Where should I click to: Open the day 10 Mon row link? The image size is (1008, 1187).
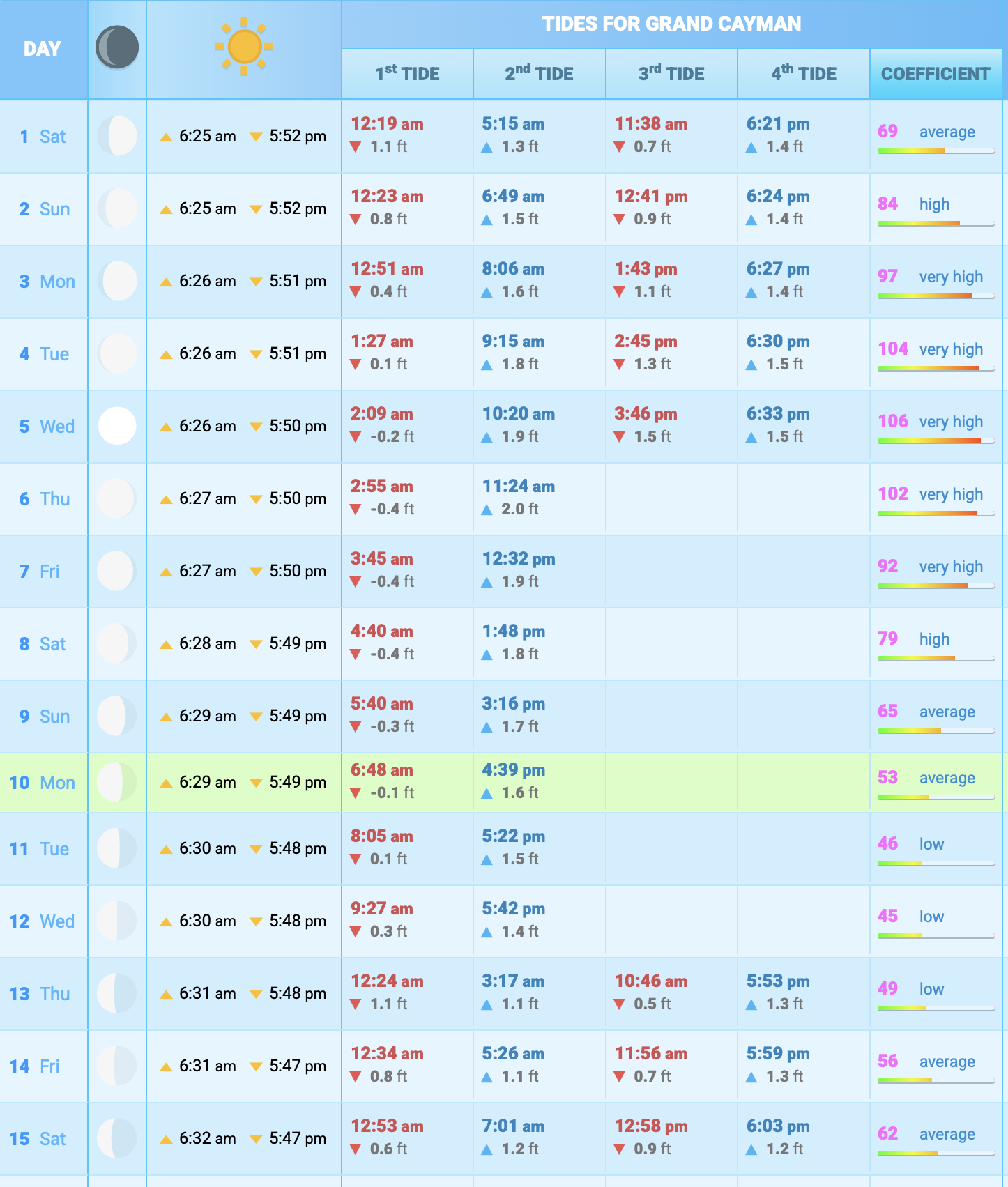[x=42, y=783]
